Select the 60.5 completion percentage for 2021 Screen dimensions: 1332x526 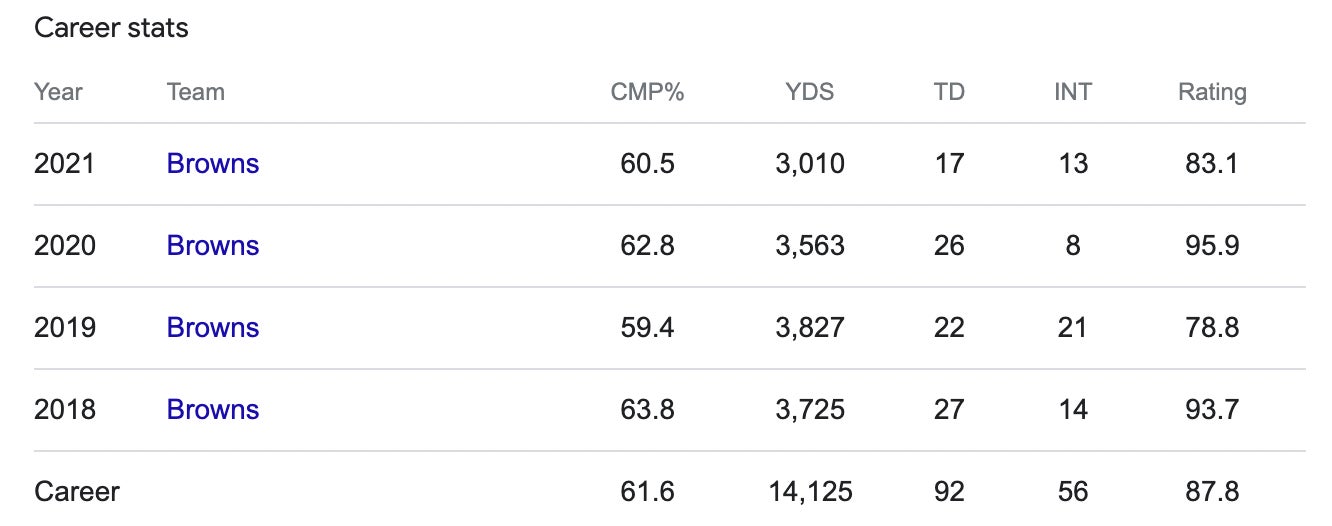pyautogui.click(x=647, y=164)
